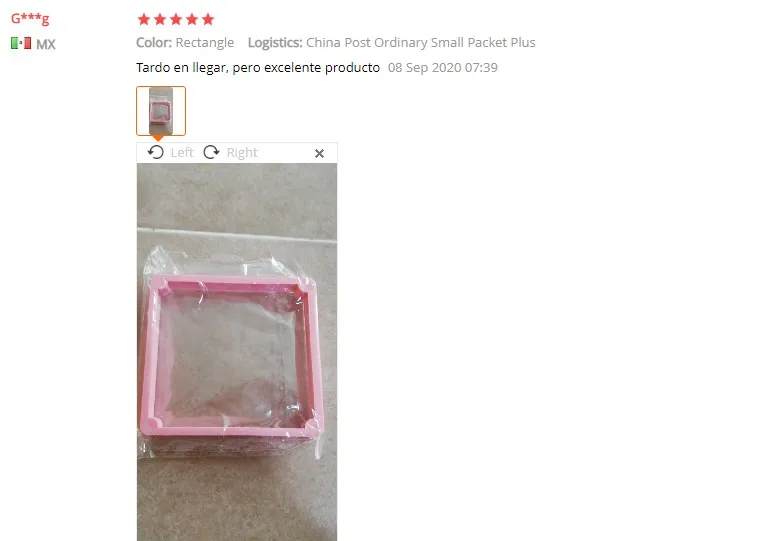Close the enlarged review photo

[319, 153]
